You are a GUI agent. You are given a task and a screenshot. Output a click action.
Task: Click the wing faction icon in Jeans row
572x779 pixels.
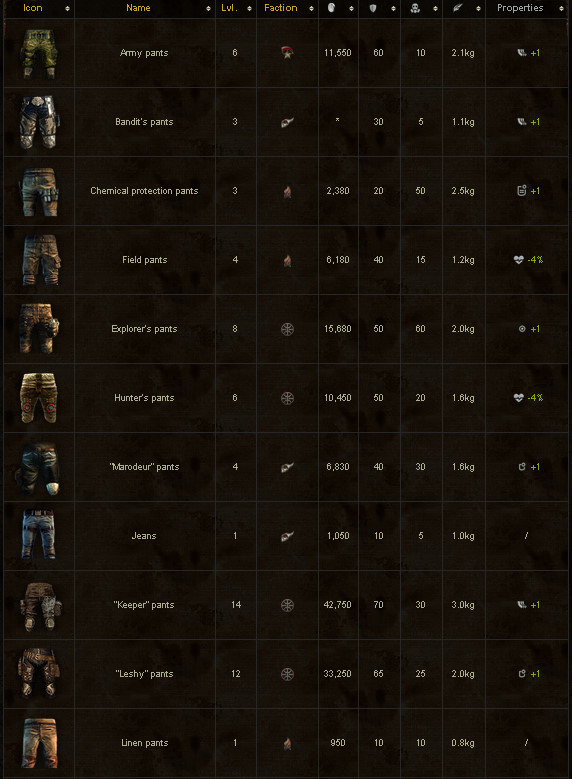(287, 536)
